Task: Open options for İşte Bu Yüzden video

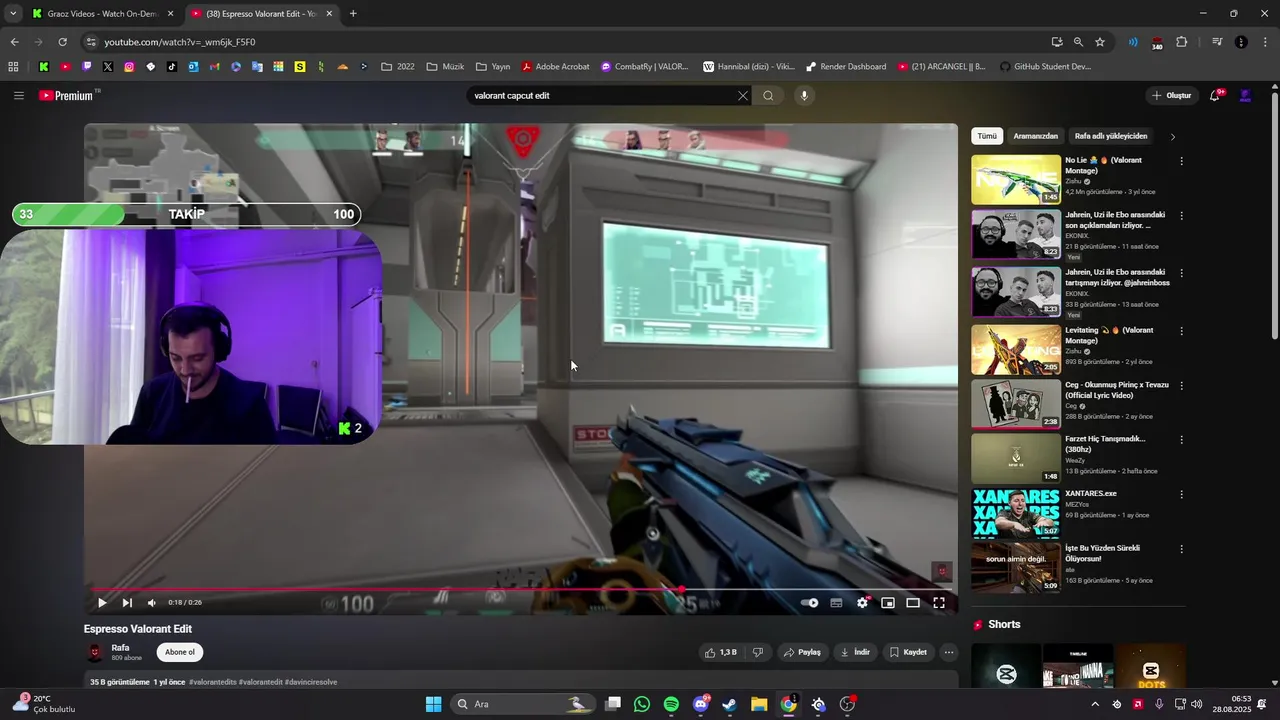Action: point(1181,549)
